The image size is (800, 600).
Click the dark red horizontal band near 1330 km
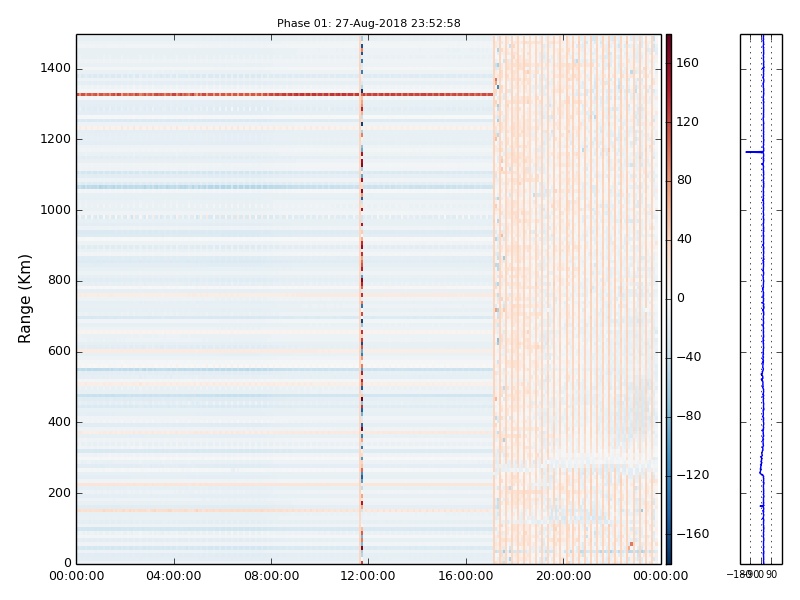285,94
